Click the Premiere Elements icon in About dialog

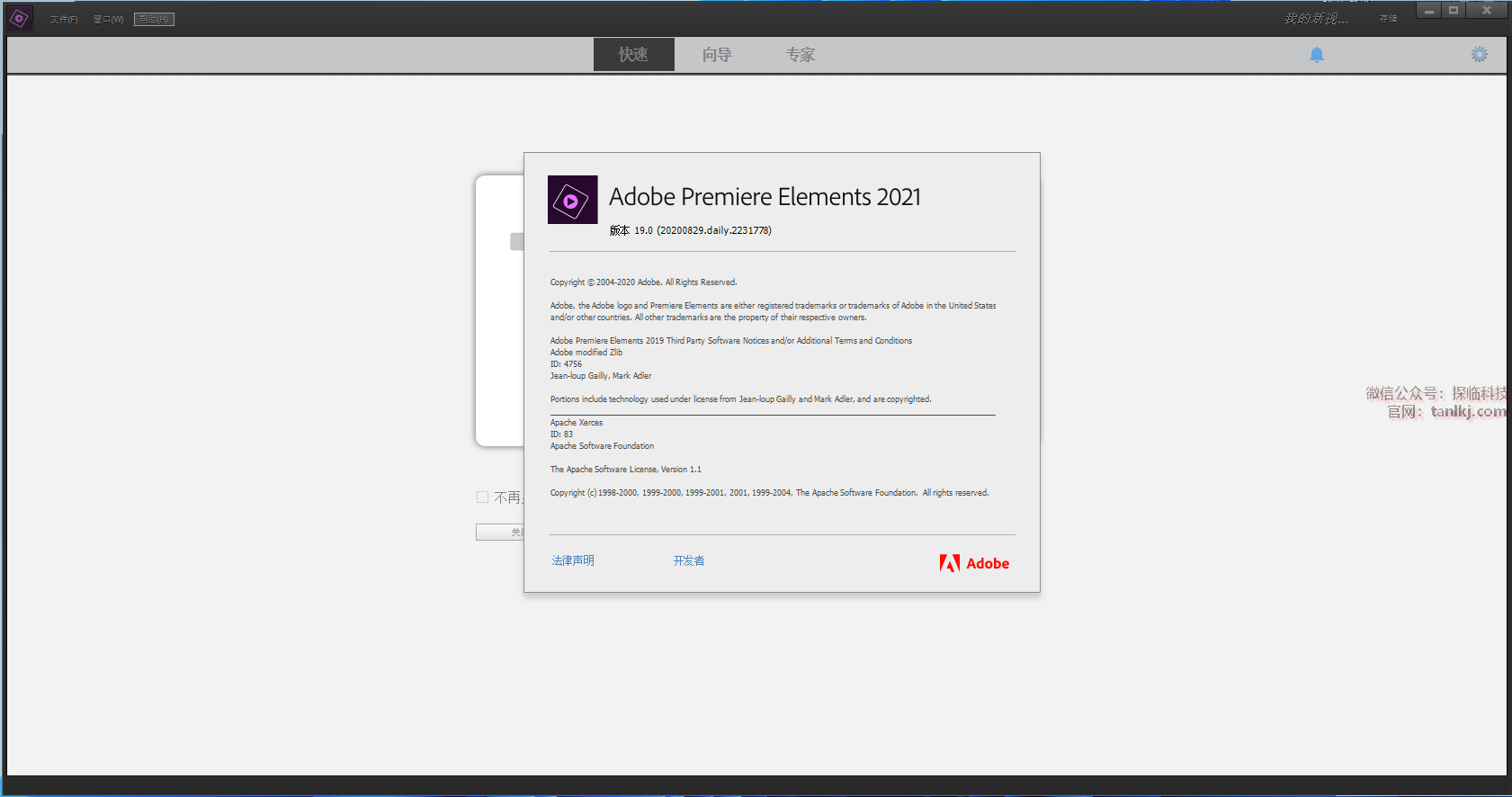click(x=573, y=200)
